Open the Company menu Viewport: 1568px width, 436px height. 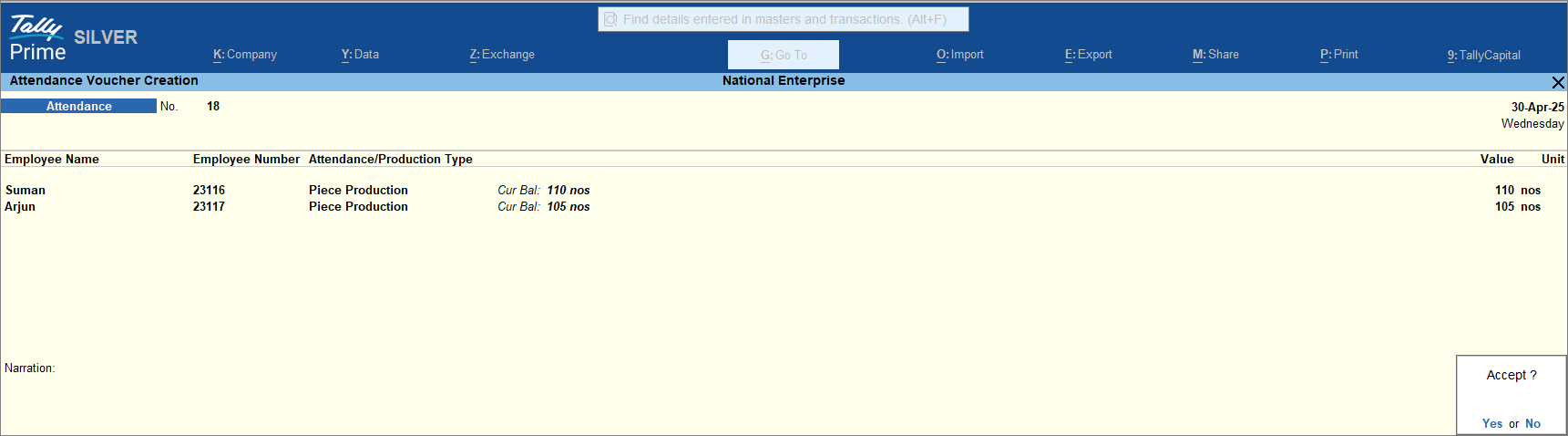245,55
